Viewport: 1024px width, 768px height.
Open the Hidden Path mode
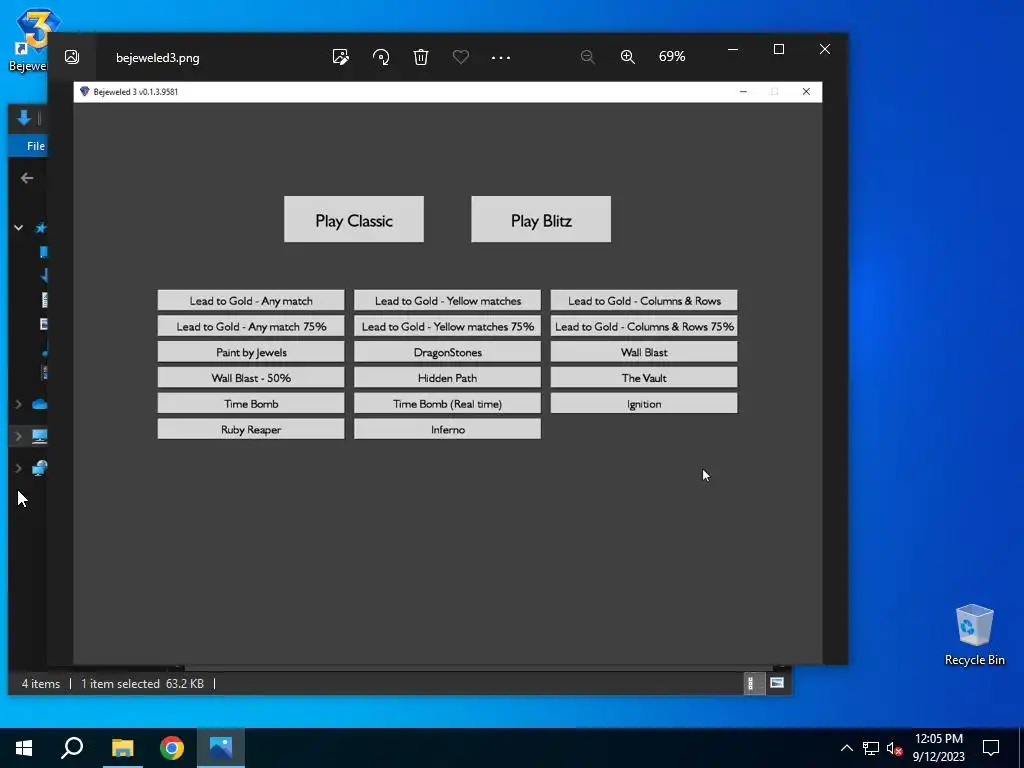coord(447,377)
